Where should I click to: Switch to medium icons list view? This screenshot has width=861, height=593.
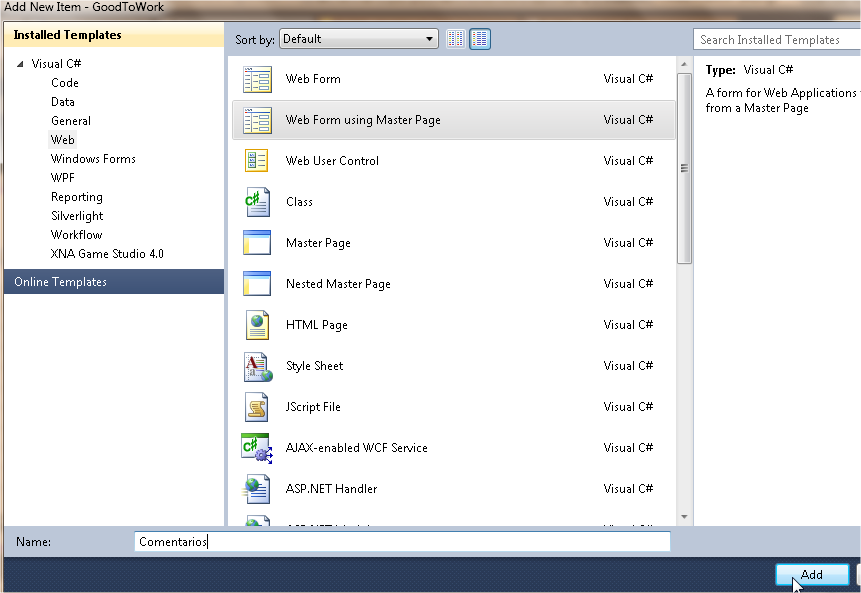click(x=480, y=39)
